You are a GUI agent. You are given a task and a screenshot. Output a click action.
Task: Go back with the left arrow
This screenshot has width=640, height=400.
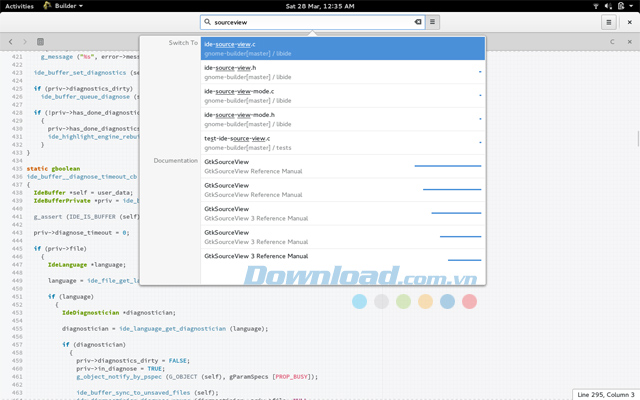click(11, 42)
